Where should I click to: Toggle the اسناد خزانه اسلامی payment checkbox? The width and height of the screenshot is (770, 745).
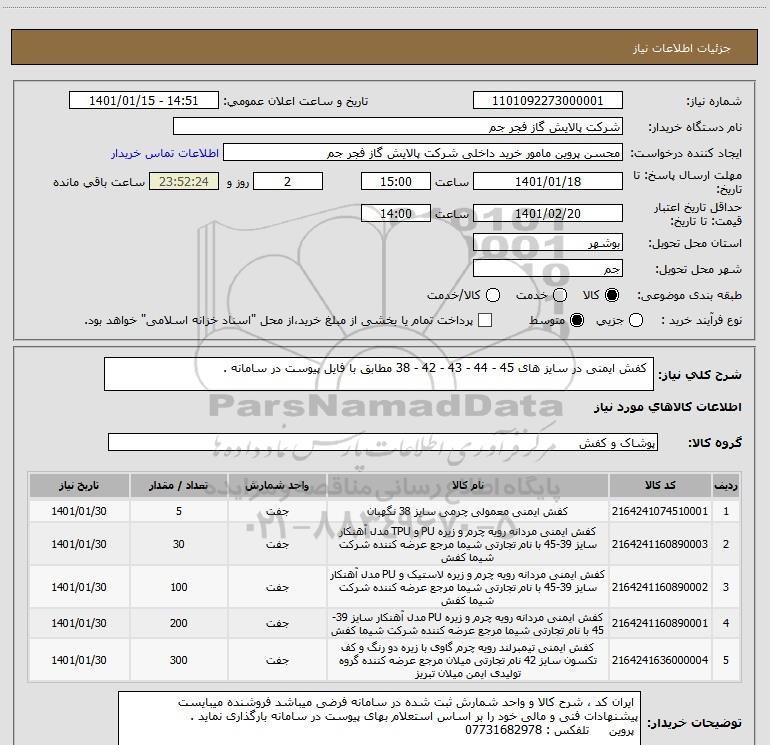(x=485, y=320)
